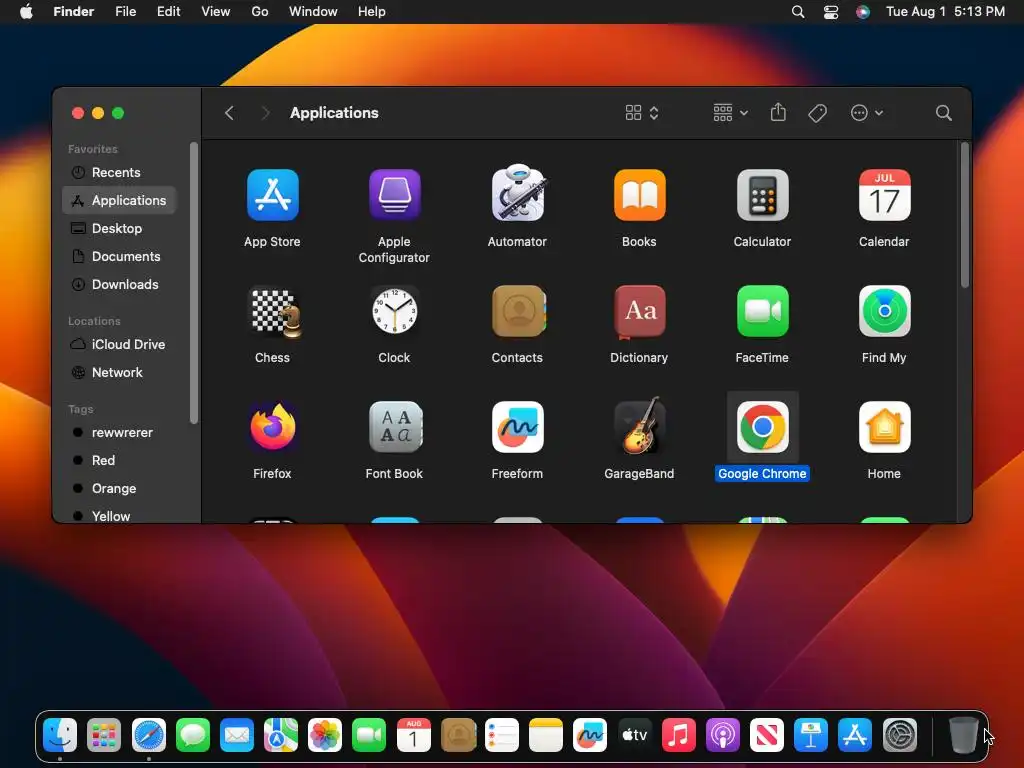Open the Trash in the Dock
This screenshot has width=1024, height=768.
(963, 735)
